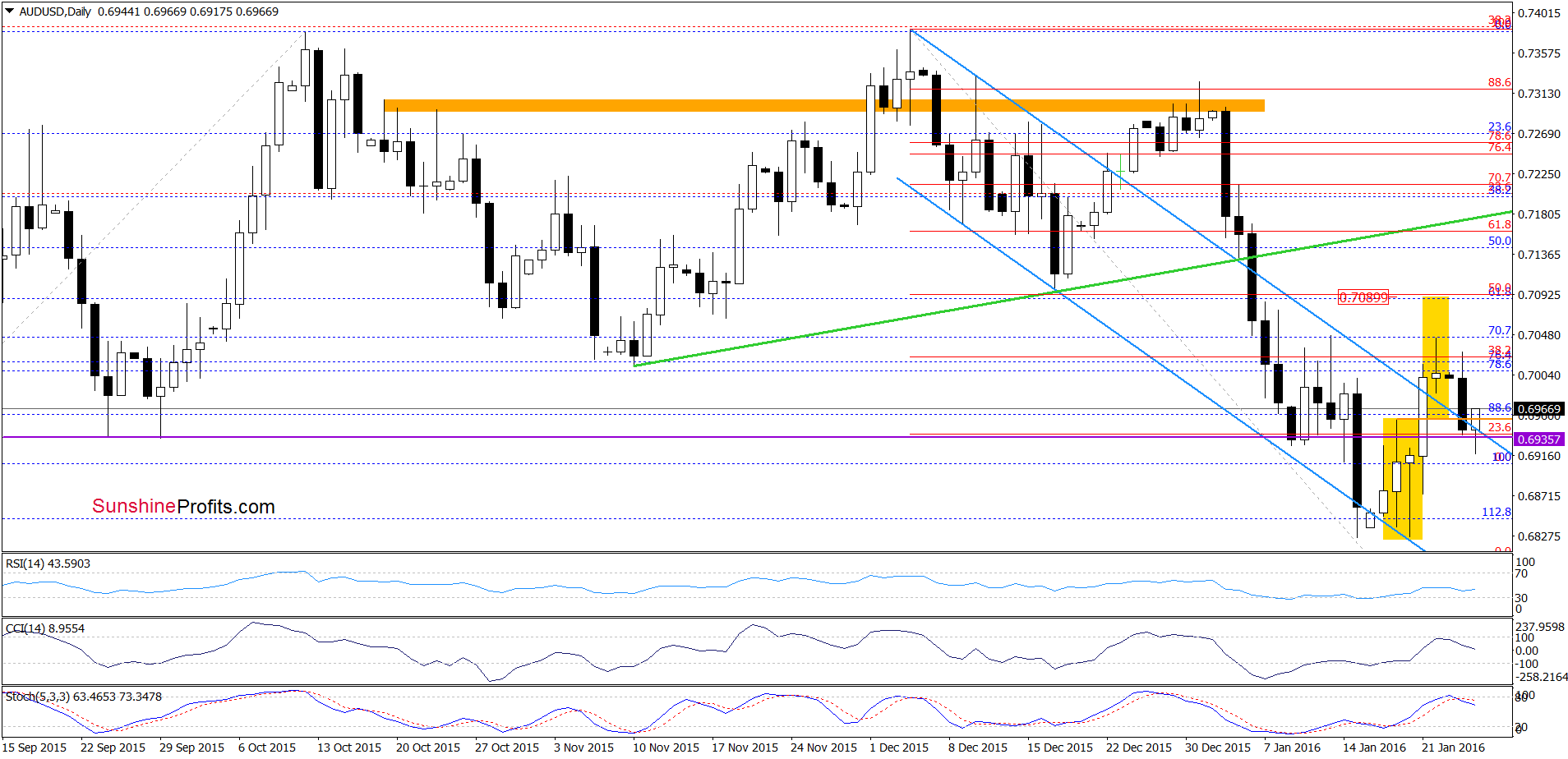The image size is (1568, 759).
Task: Click the CCI scale value -258.2164
Action: pos(1542,677)
